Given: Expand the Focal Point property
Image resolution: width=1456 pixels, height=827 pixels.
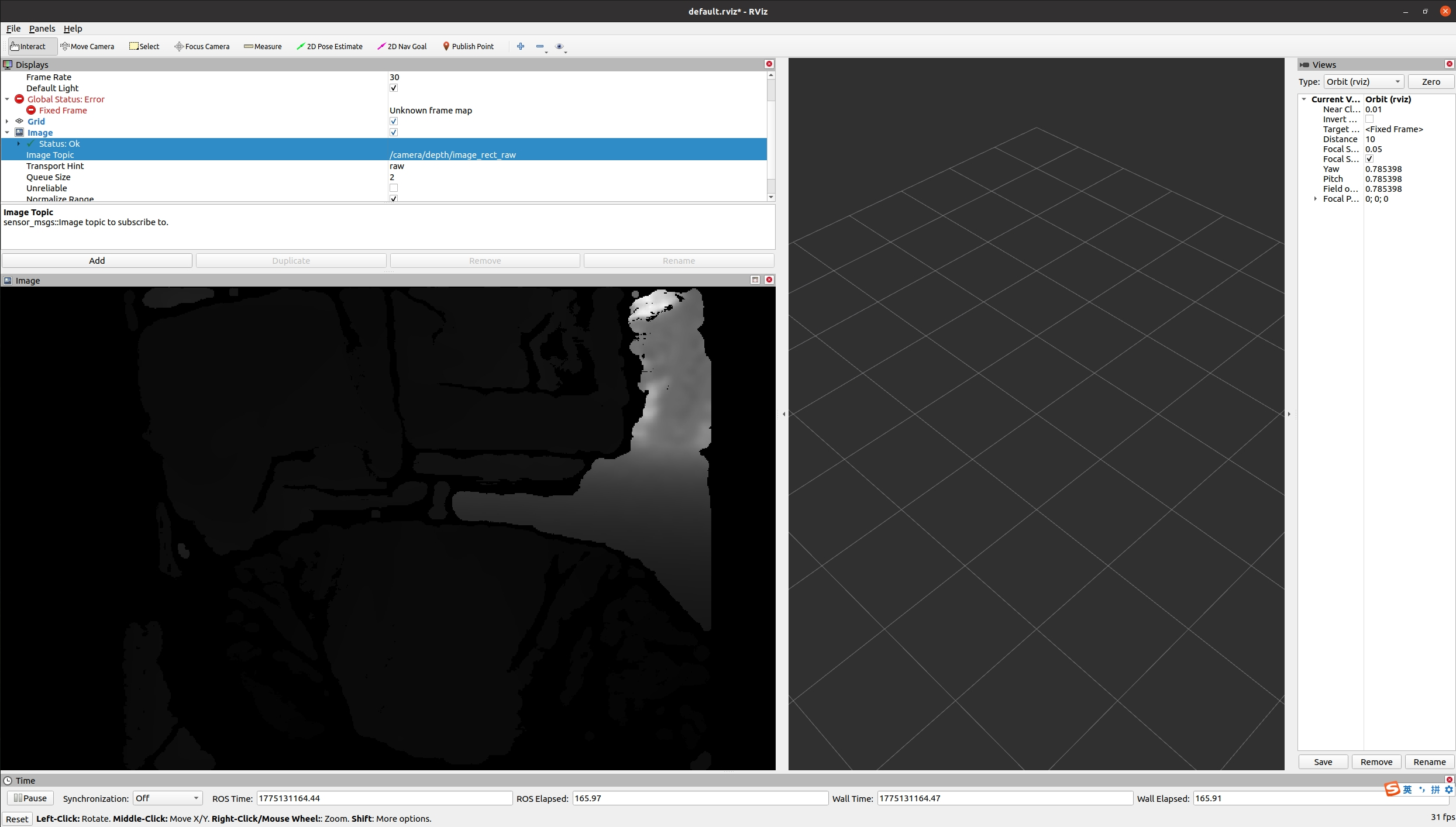Looking at the screenshot, I should 1316,198.
